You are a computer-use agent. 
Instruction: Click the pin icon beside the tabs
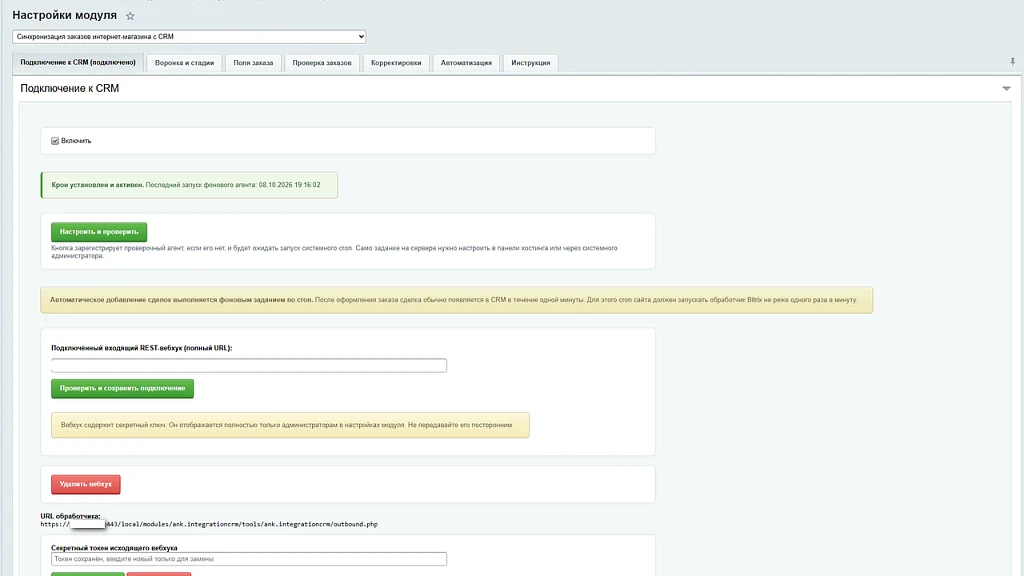[1012, 62]
